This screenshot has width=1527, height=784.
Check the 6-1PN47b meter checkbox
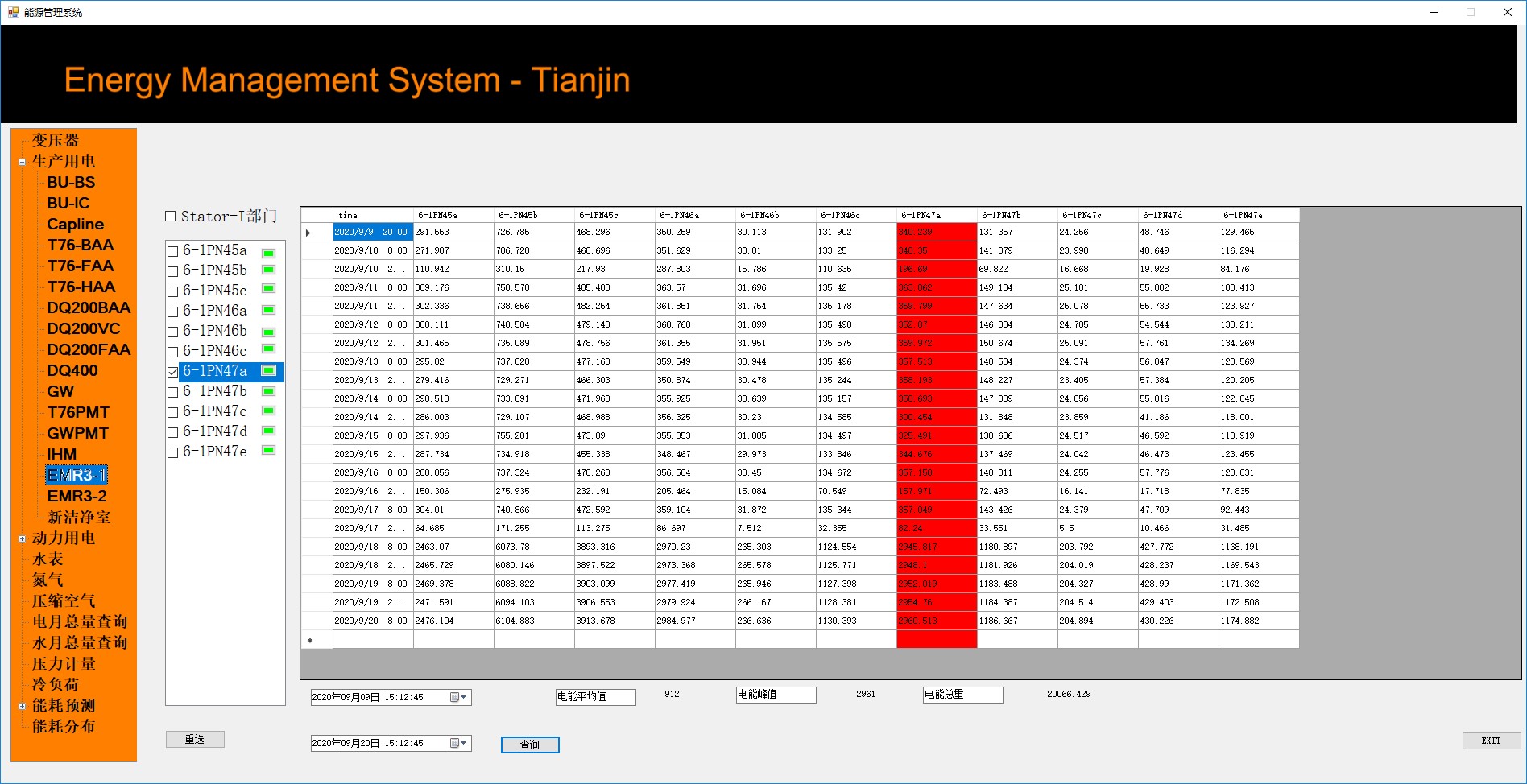click(x=172, y=392)
